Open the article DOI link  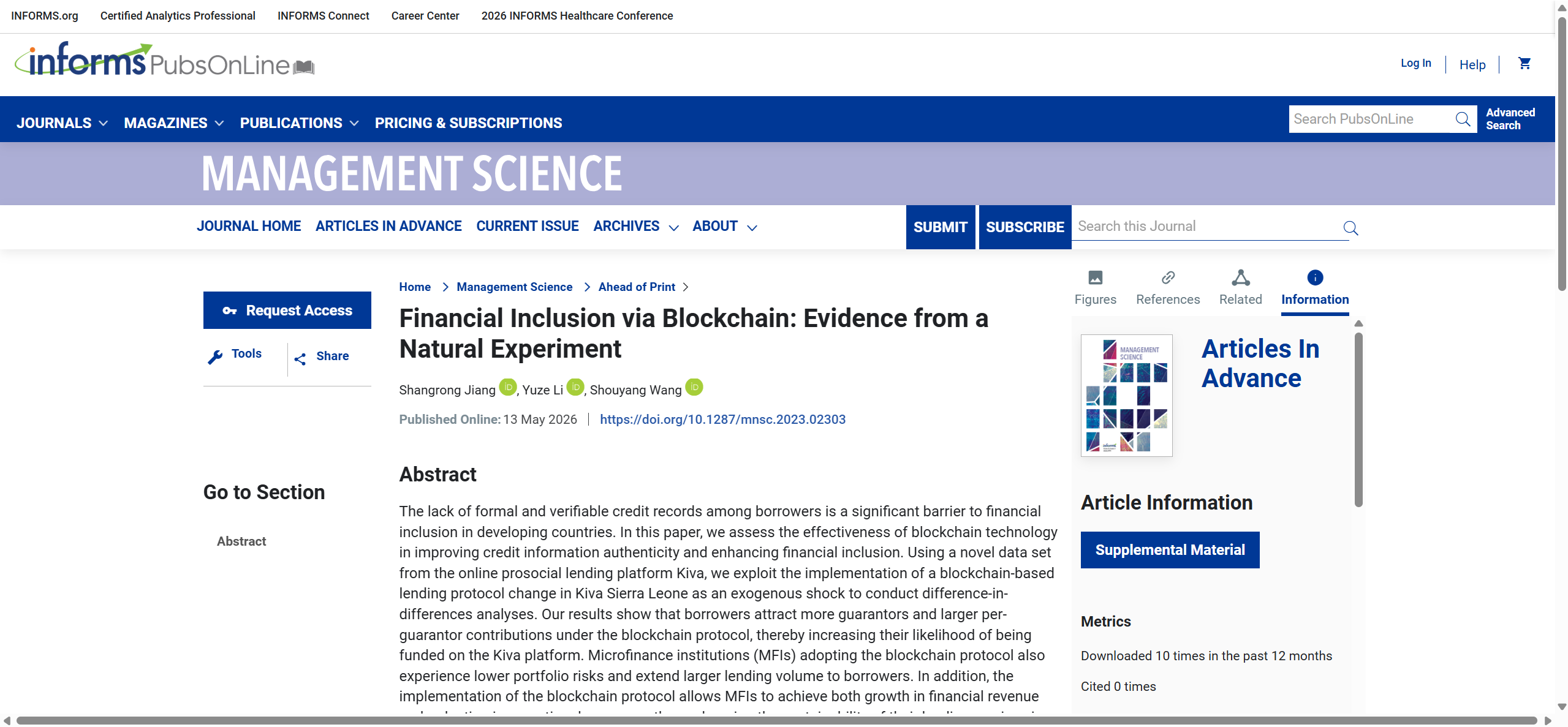[x=722, y=420]
